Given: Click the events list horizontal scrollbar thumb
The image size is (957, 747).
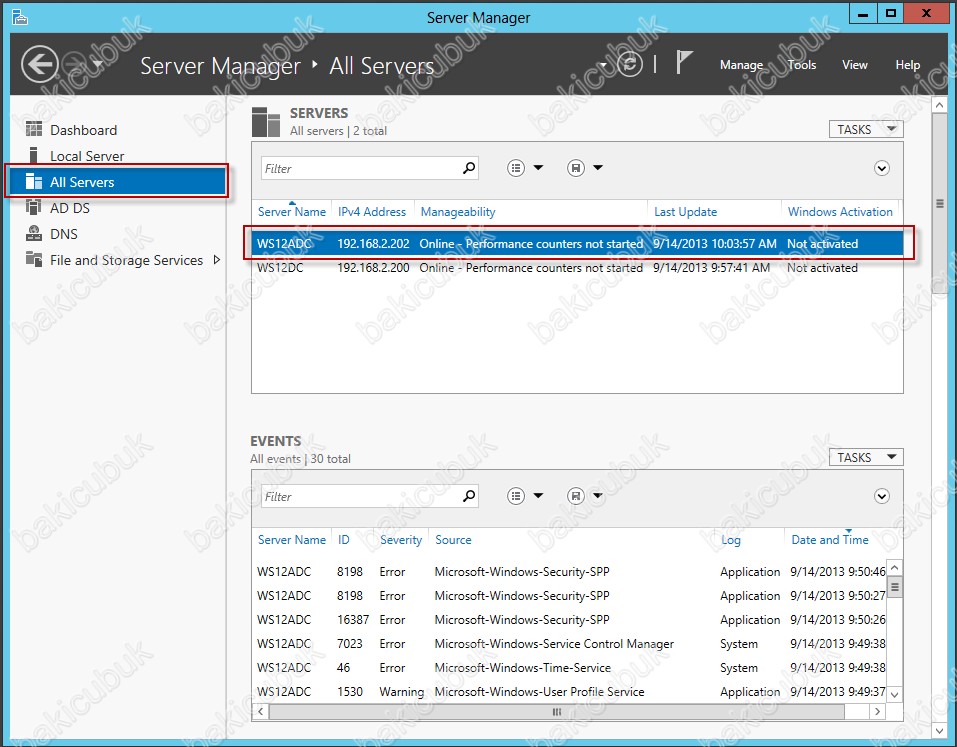Looking at the screenshot, I should pyautogui.click(x=557, y=712).
